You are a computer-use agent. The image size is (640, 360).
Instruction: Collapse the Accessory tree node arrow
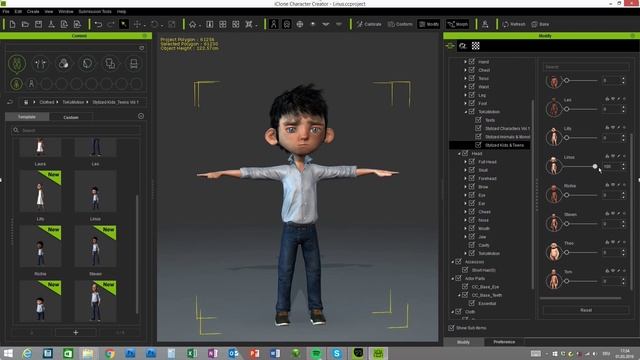452,262
